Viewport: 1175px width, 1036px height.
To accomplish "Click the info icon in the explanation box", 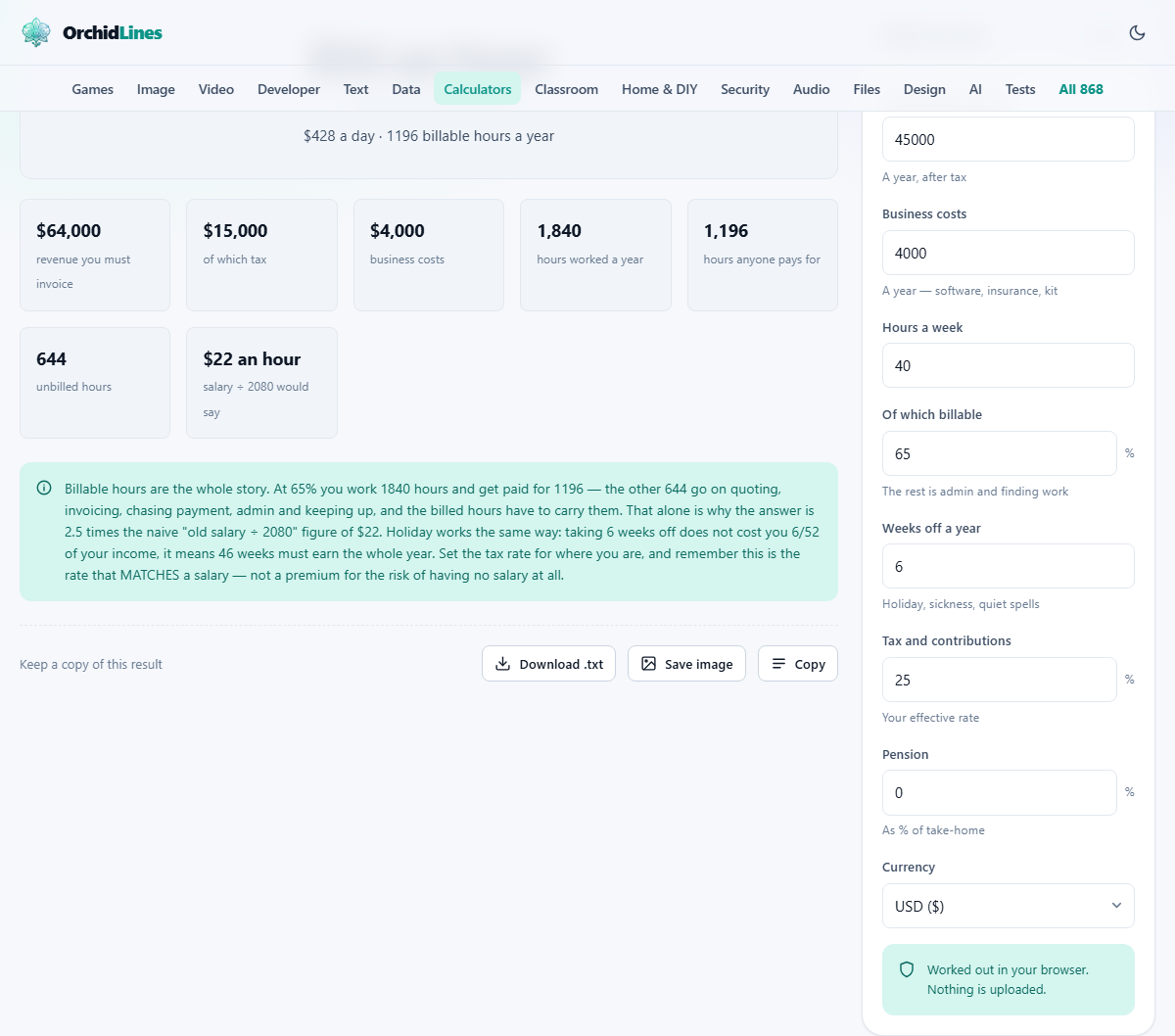I will [x=44, y=488].
